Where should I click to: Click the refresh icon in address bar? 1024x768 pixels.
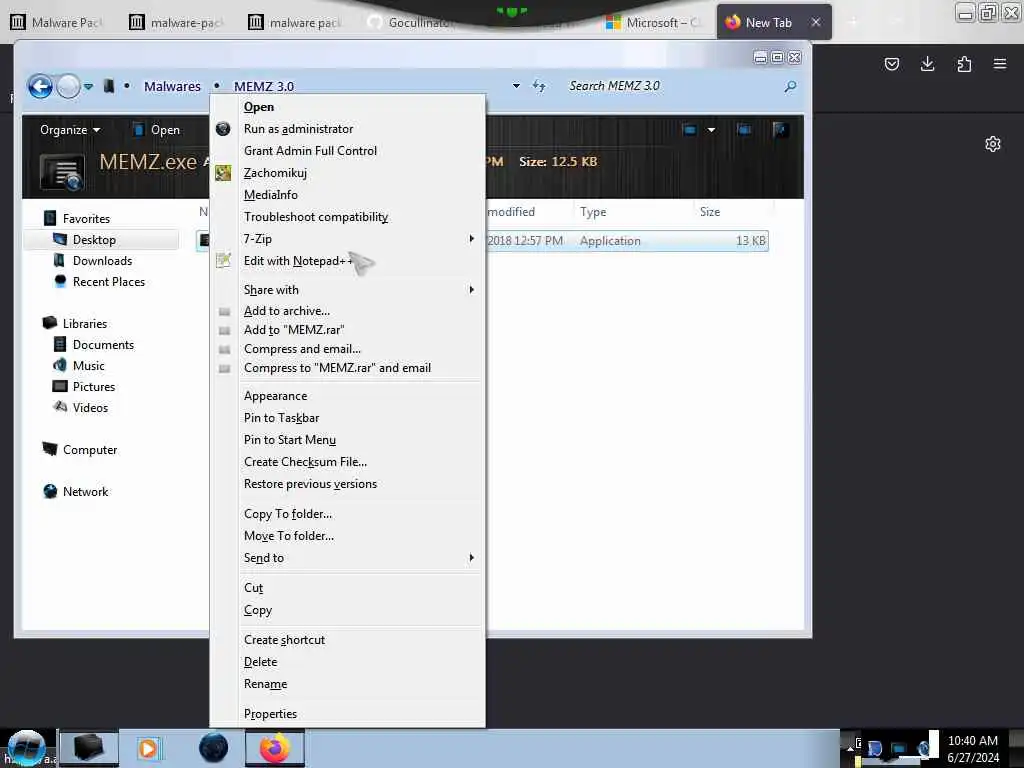(539, 86)
